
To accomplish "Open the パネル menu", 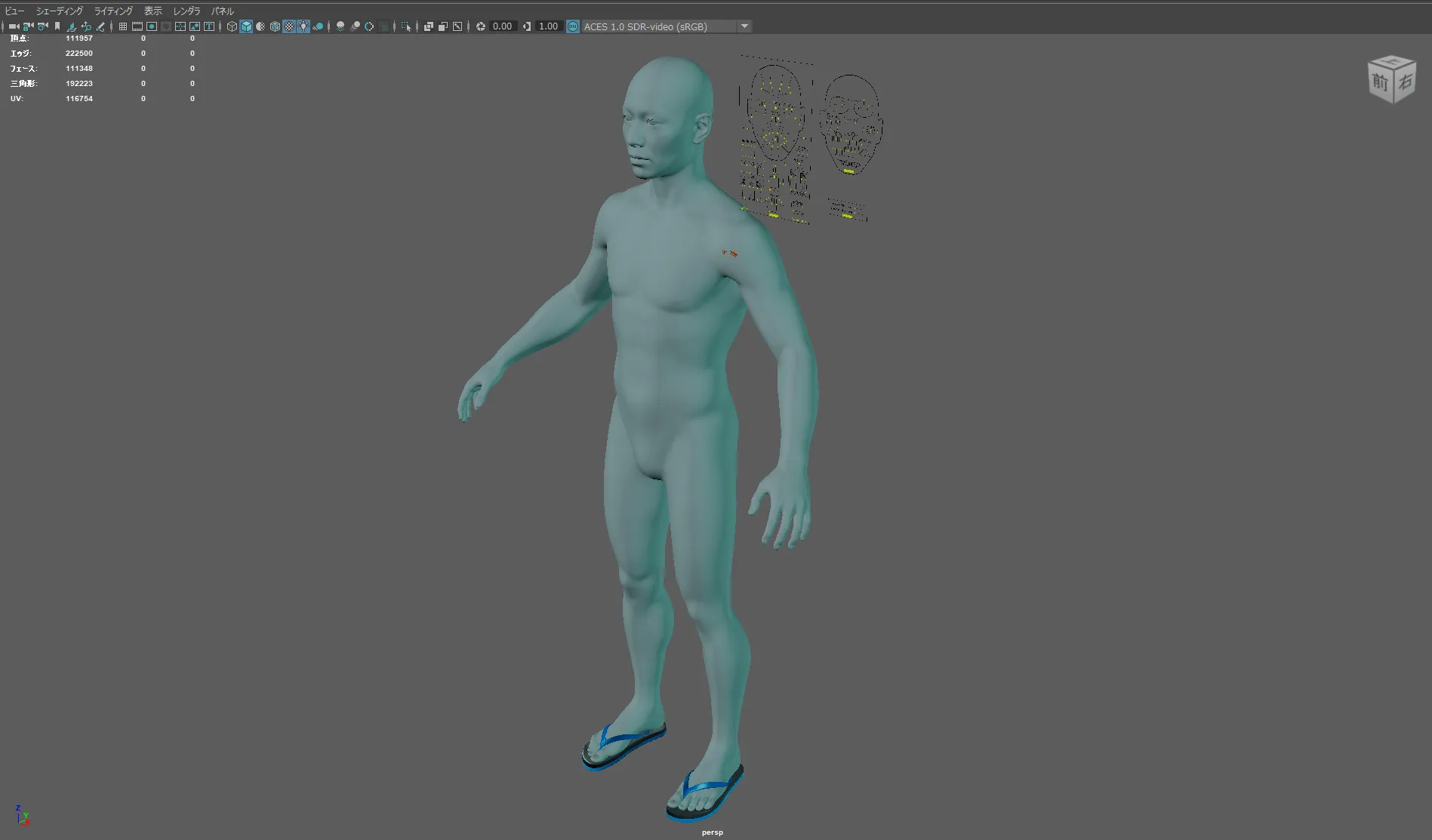I will coord(222,11).
